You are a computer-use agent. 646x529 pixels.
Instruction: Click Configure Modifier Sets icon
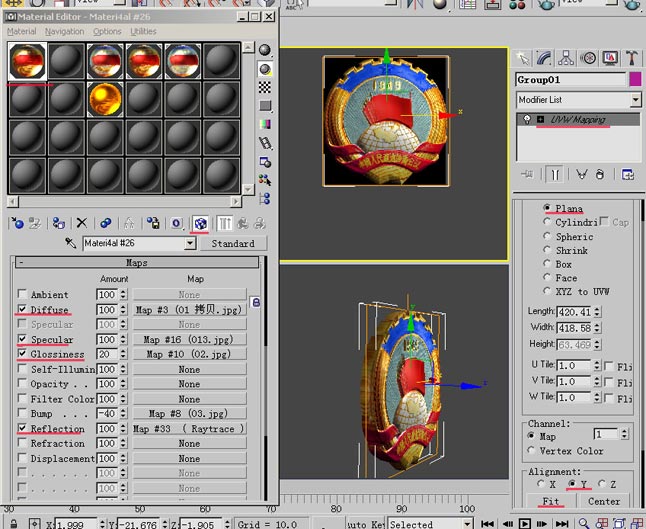tap(628, 175)
